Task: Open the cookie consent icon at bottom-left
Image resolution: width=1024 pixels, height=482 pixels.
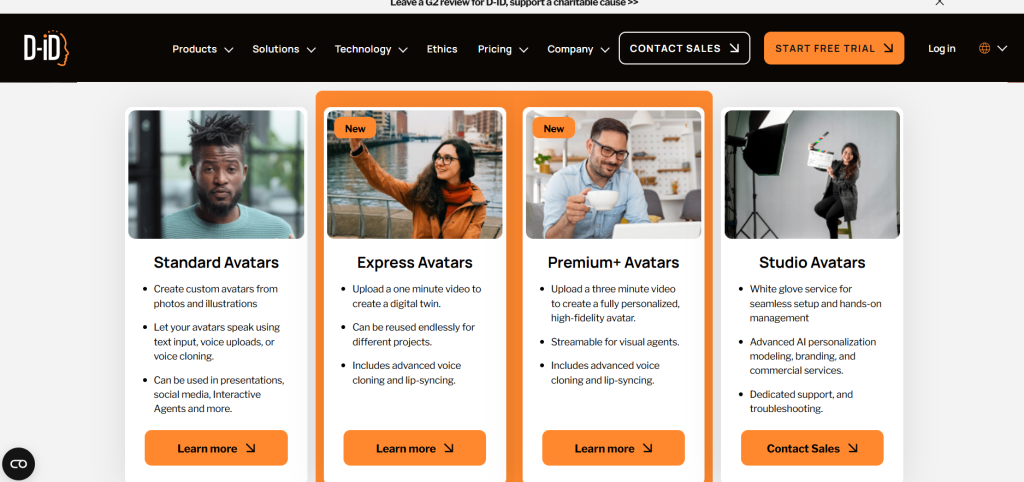Action: coord(18,464)
